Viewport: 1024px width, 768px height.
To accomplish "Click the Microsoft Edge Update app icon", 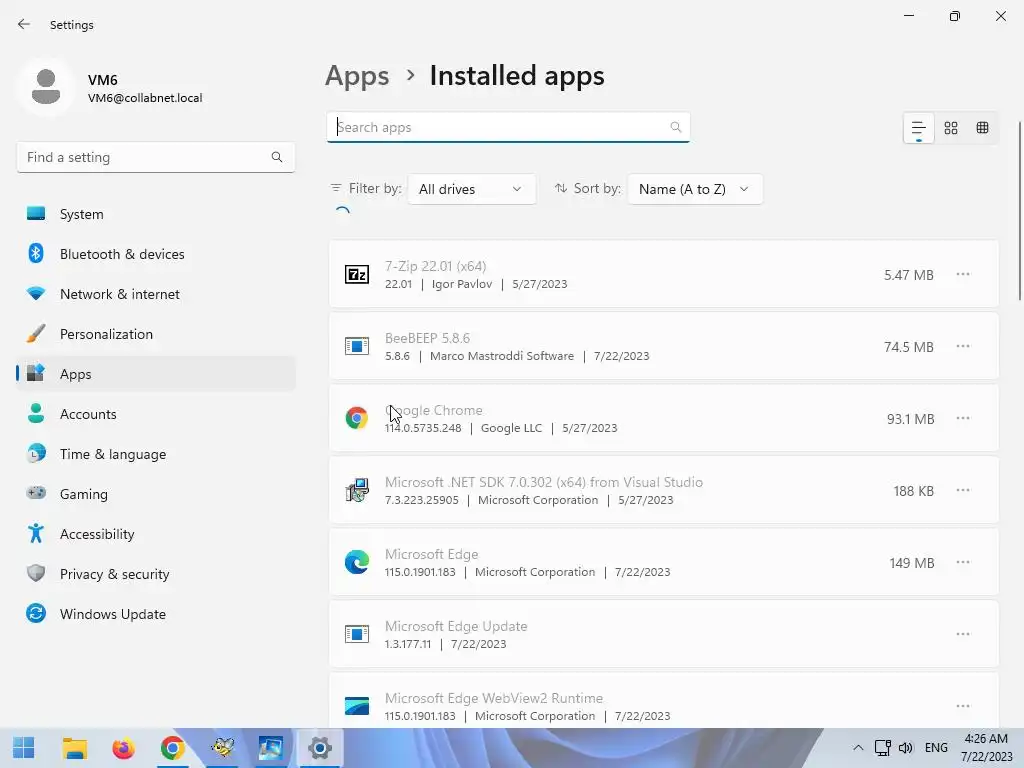I will pos(357,634).
